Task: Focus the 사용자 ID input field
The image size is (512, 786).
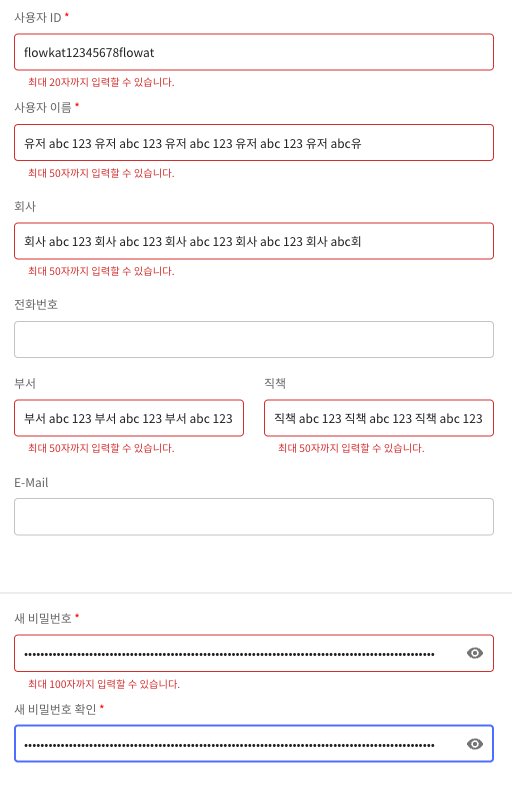Action: click(254, 52)
